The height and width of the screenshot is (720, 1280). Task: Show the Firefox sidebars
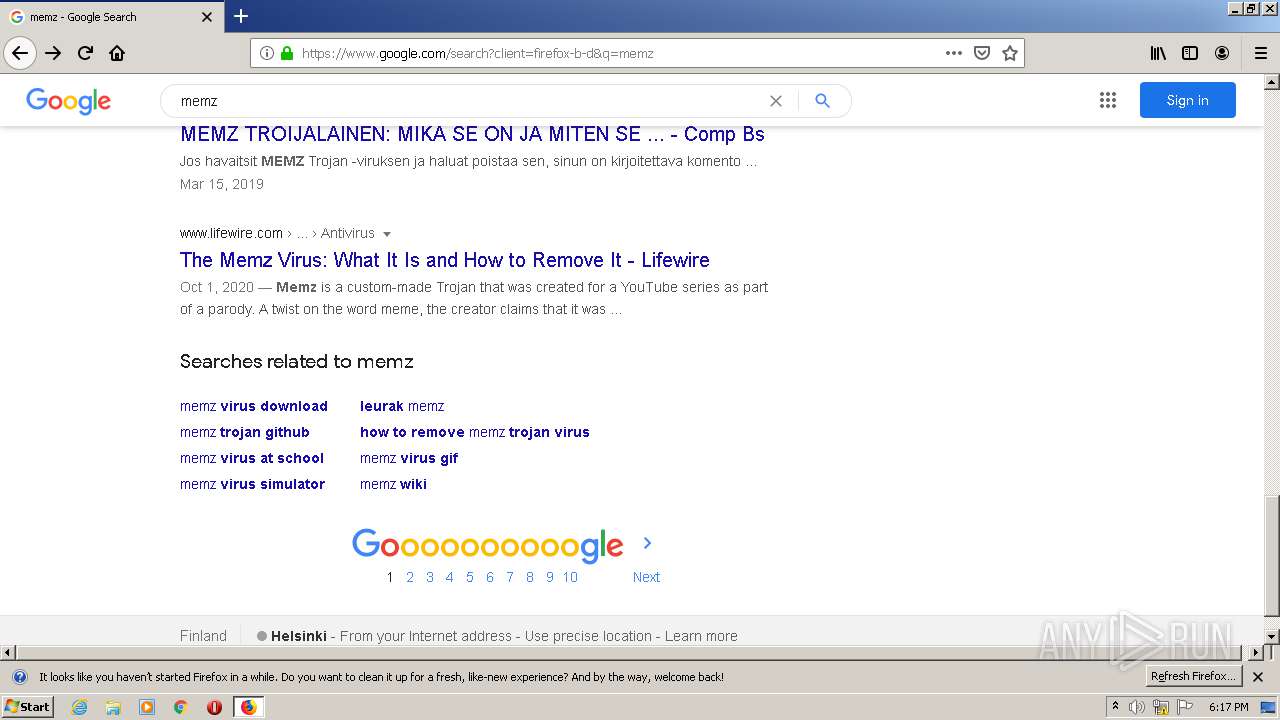pos(1190,54)
